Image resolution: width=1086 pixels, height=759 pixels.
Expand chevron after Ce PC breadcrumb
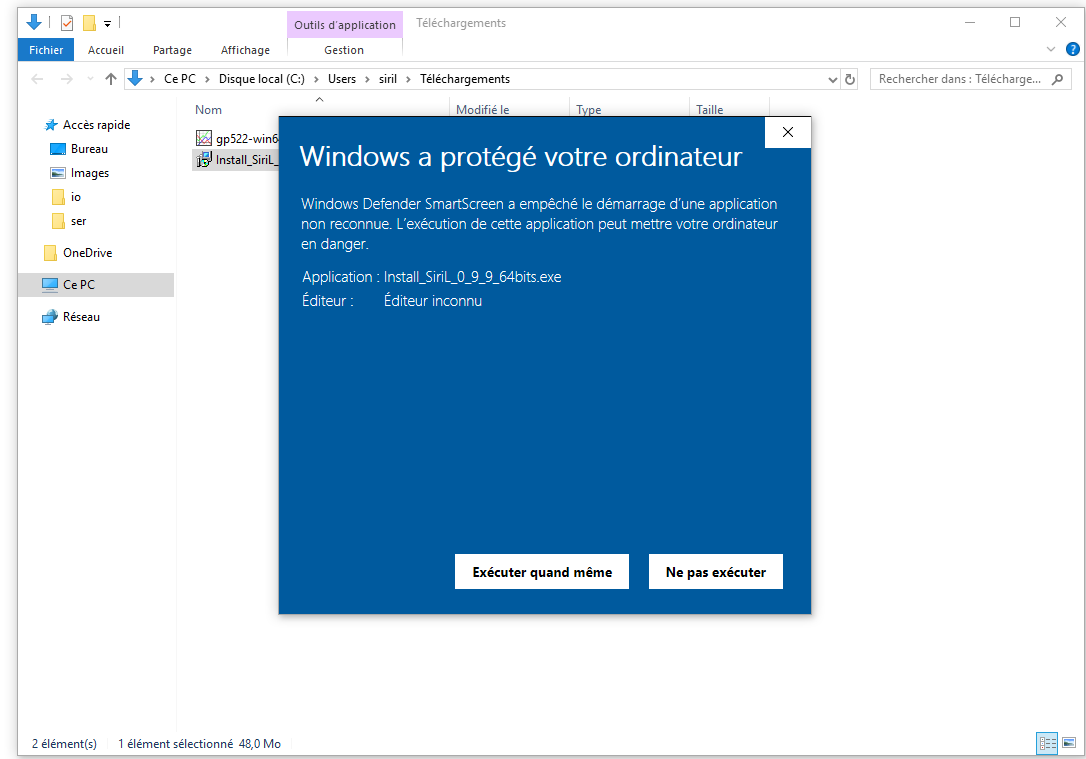pyautogui.click(x=207, y=80)
